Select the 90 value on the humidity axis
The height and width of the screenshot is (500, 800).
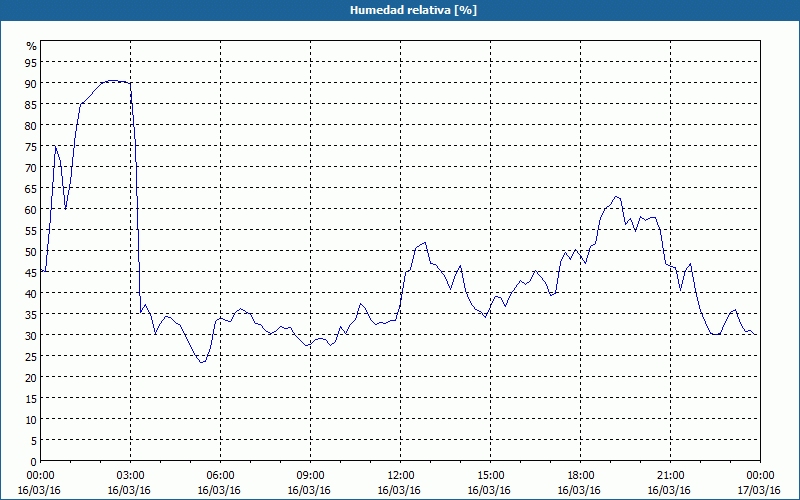point(31,83)
